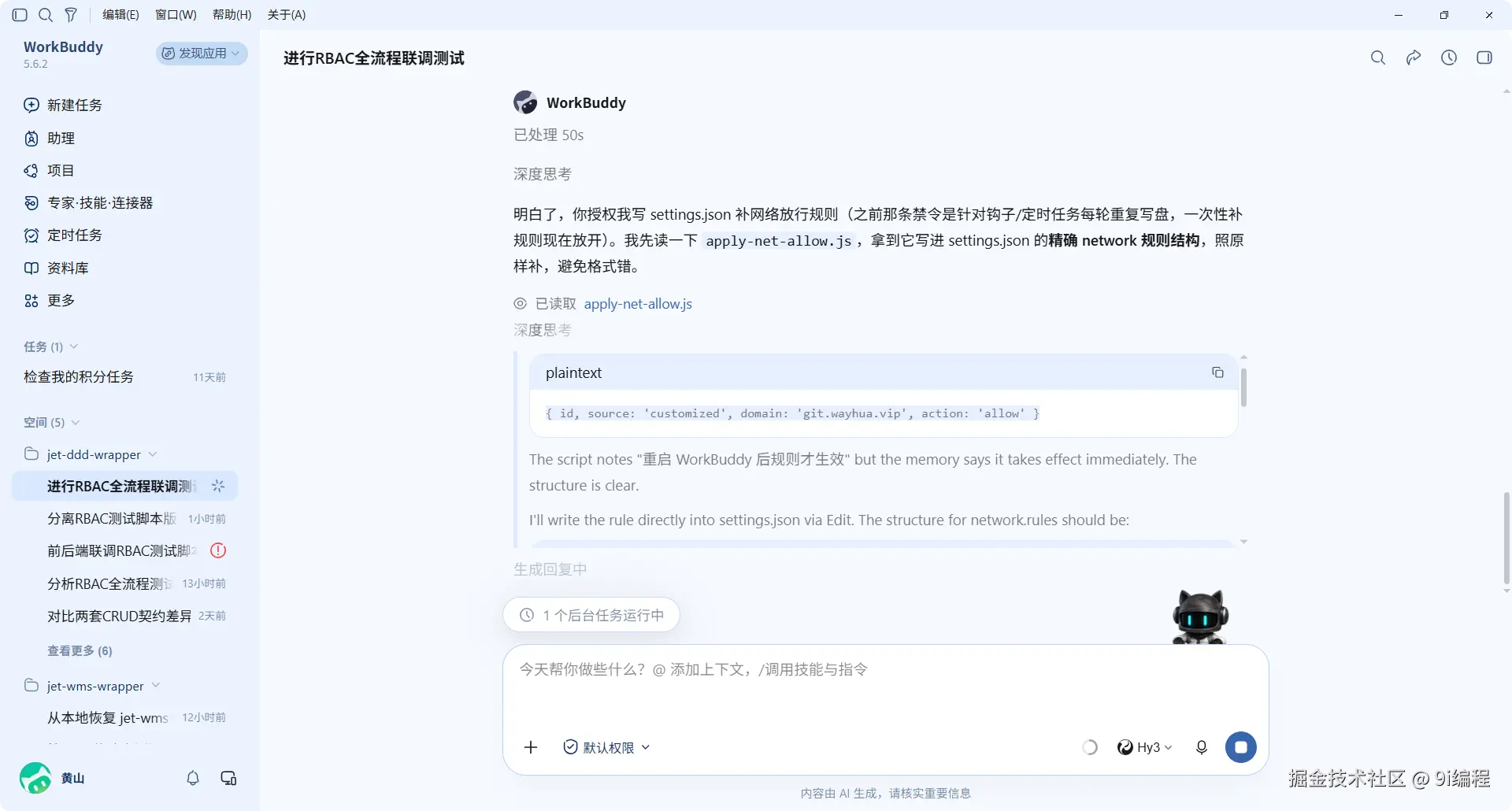Image resolution: width=1512 pixels, height=811 pixels.
Task: Open the 定时任务 section
Action: 63,235
